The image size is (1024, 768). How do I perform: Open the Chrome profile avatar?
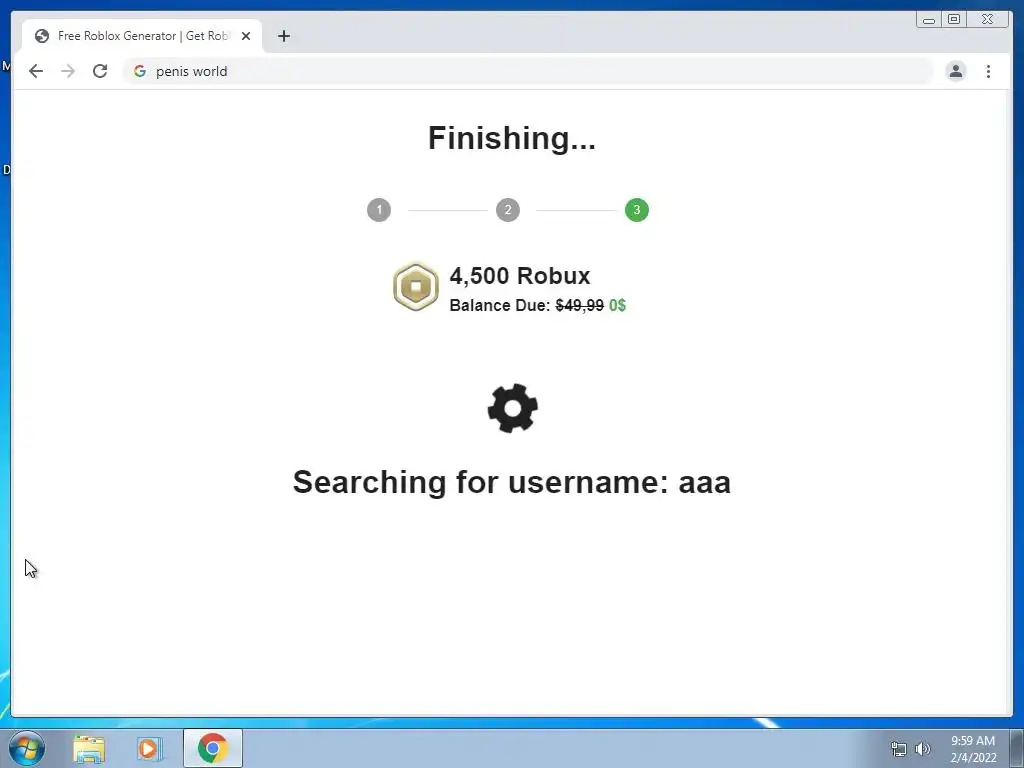click(955, 71)
